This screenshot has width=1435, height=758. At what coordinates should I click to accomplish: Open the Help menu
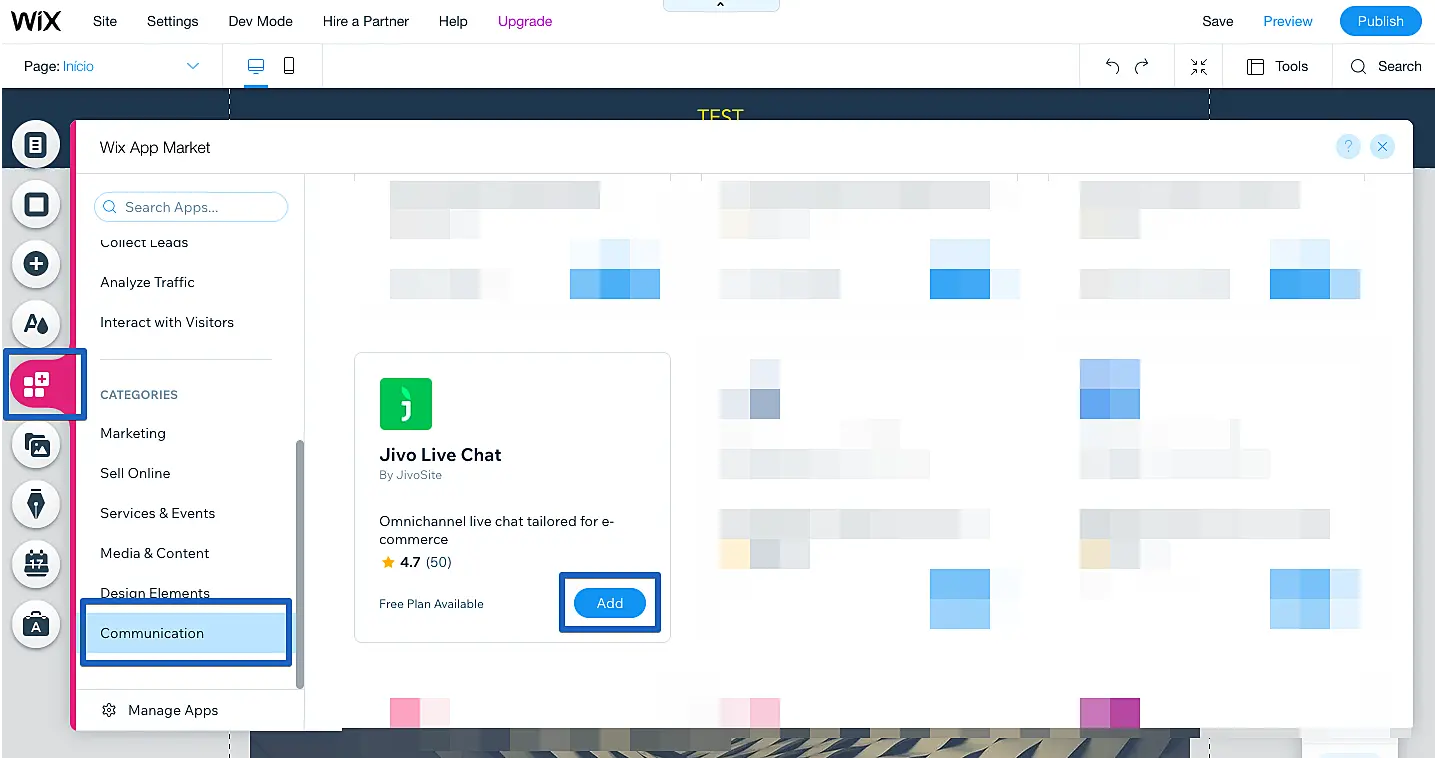pyautogui.click(x=453, y=21)
